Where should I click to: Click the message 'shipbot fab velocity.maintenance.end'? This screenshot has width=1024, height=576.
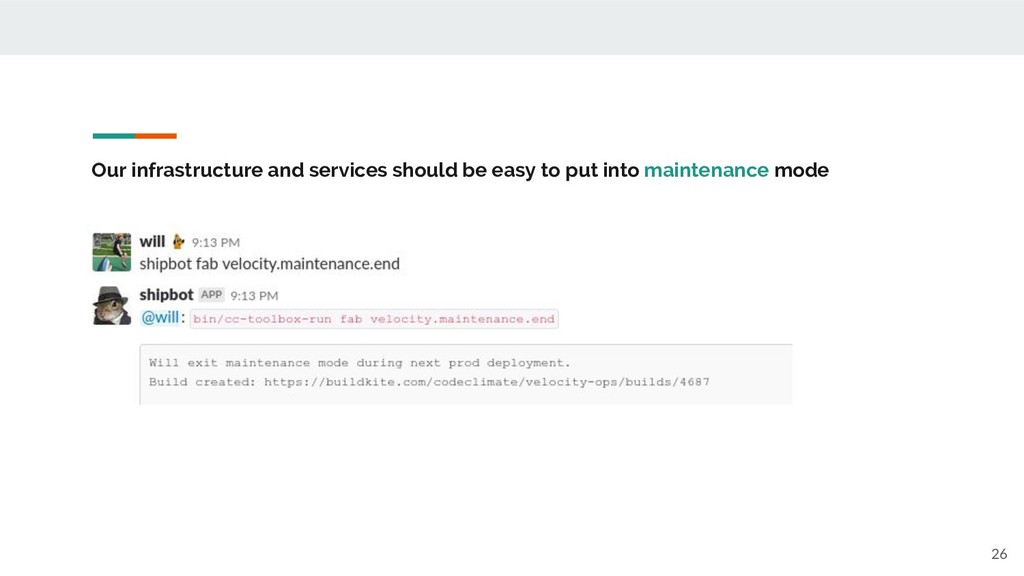click(x=270, y=264)
